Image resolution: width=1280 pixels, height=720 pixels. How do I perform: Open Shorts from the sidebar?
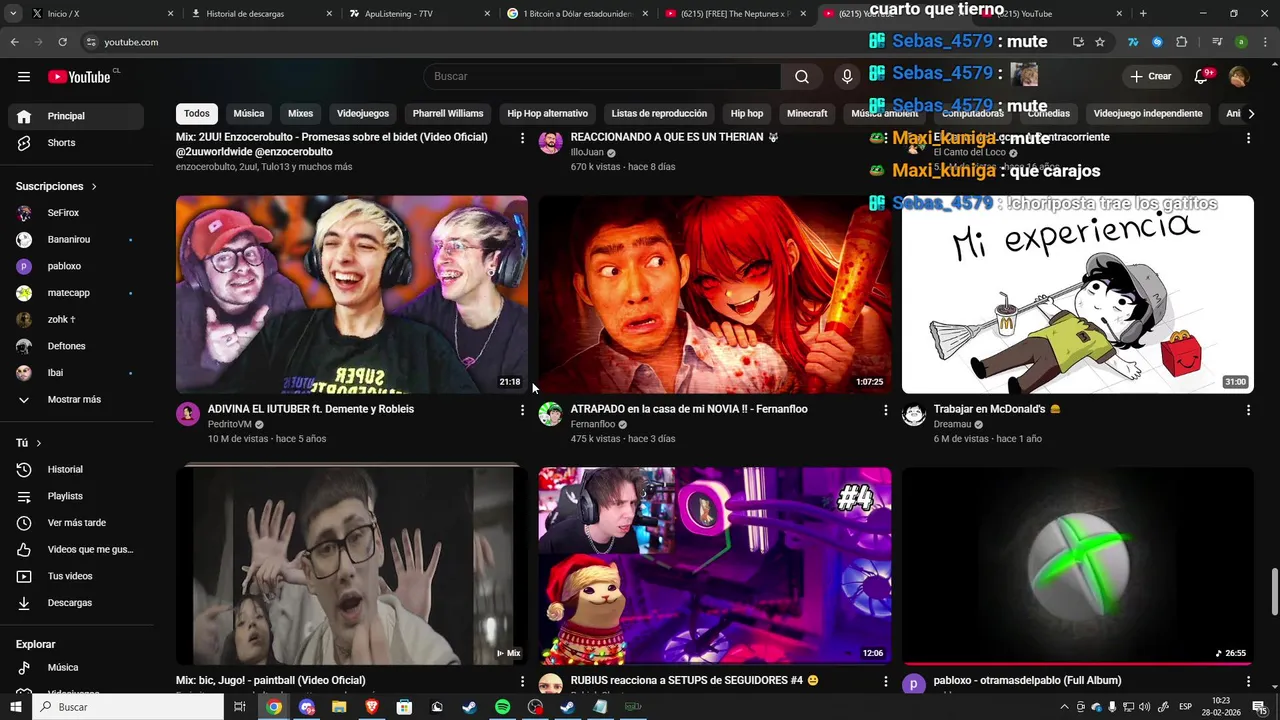78,143
